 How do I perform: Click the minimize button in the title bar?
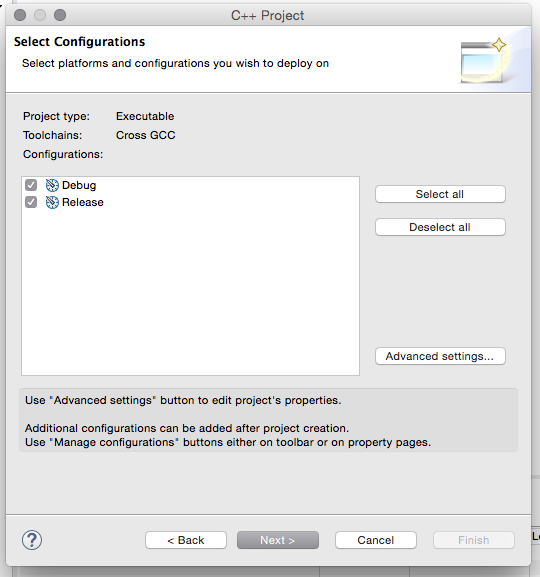click(40, 15)
